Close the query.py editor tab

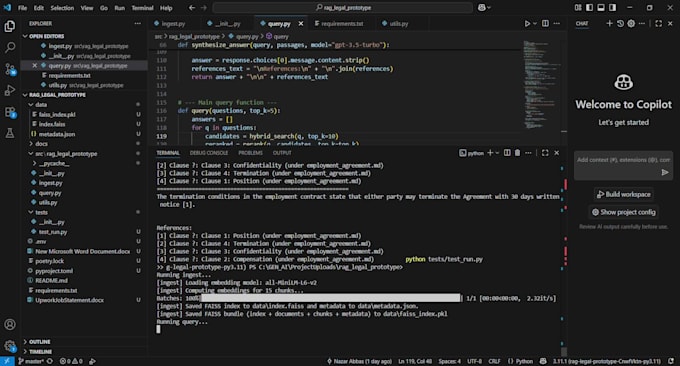(301, 23)
